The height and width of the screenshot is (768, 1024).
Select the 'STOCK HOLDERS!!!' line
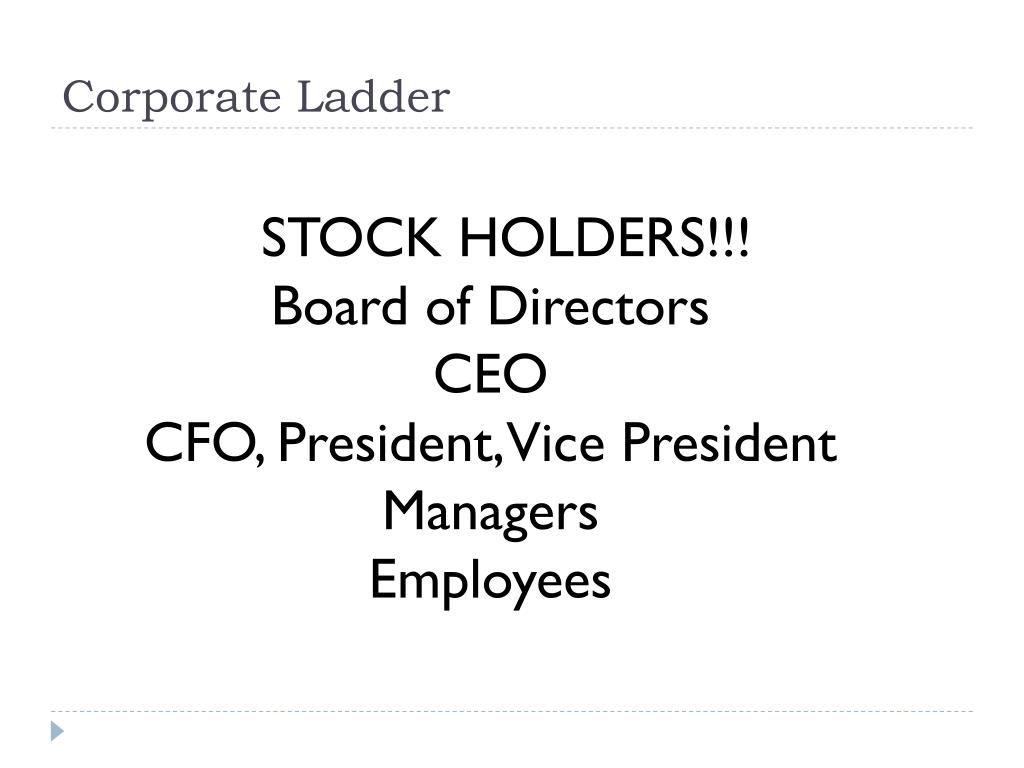[x=505, y=238]
